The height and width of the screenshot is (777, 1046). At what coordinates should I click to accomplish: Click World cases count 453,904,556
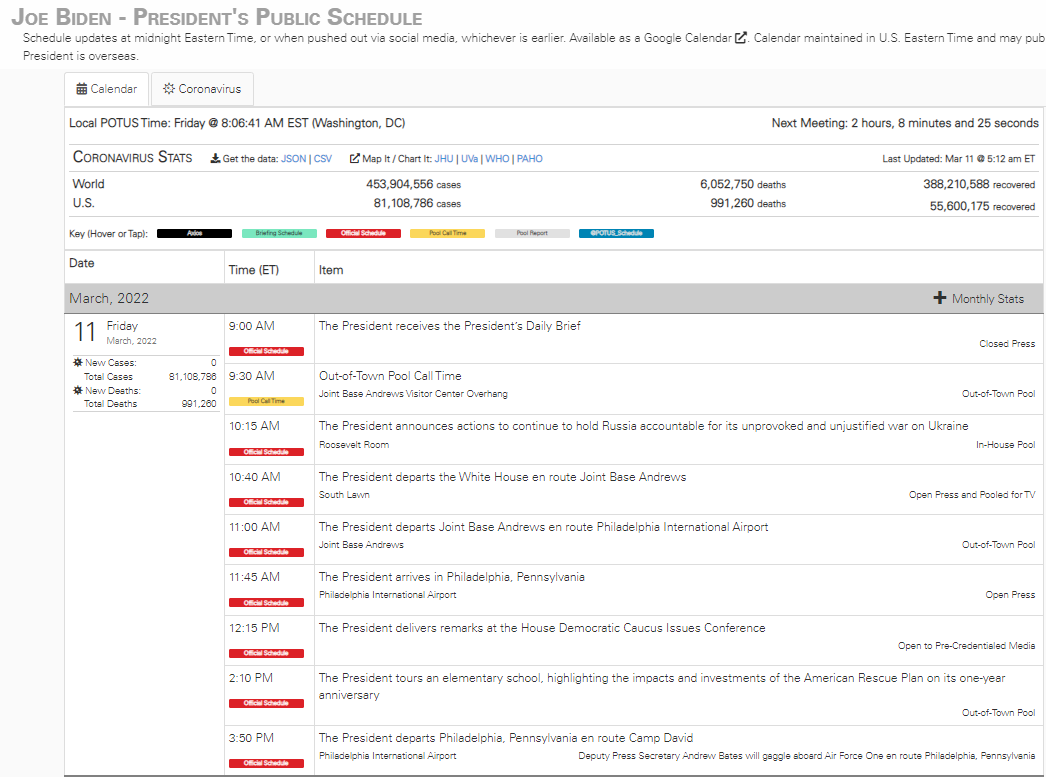point(399,184)
